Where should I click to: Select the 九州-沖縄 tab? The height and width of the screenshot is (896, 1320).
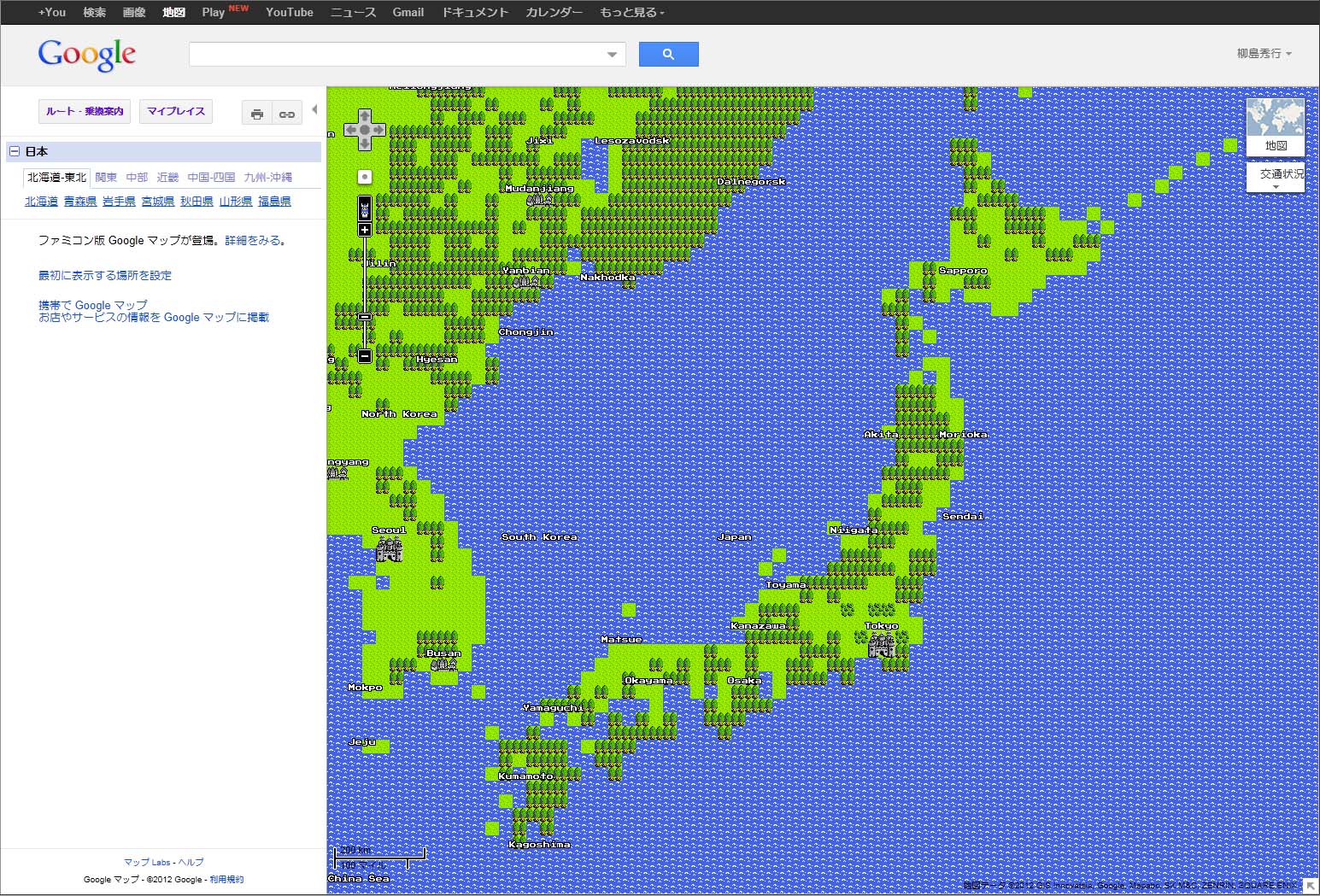click(267, 178)
